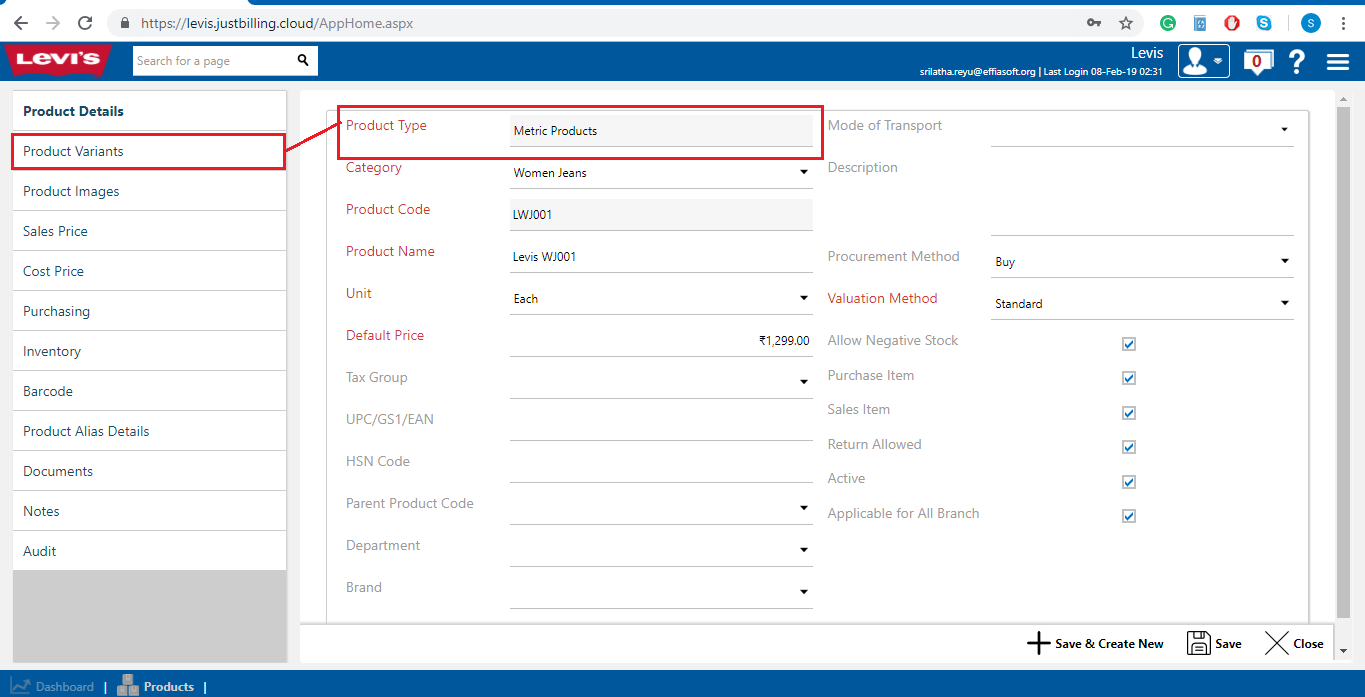Open the Audit tab
This screenshot has height=697, width=1365.
pyautogui.click(x=149, y=551)
